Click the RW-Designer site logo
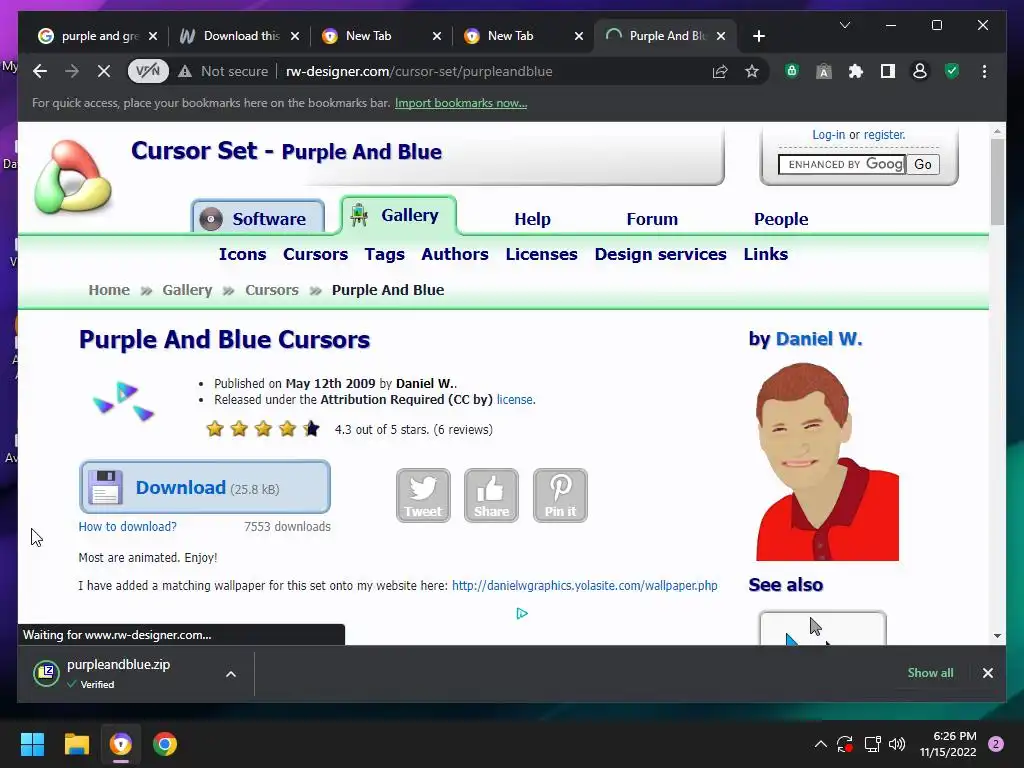The image size is (1024, 768). pos(72,176)
